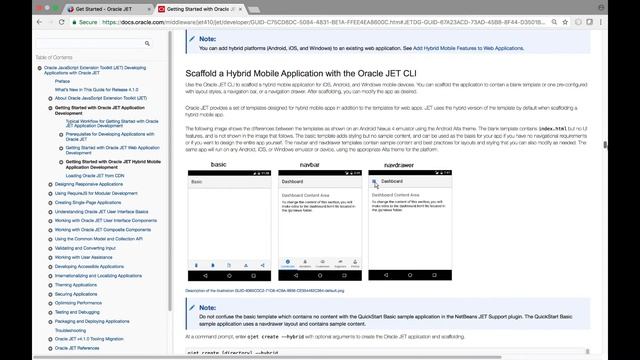Screen dimensions: 640x360
Task: Open a new browser tab
Action: click(x=254, y=9)
